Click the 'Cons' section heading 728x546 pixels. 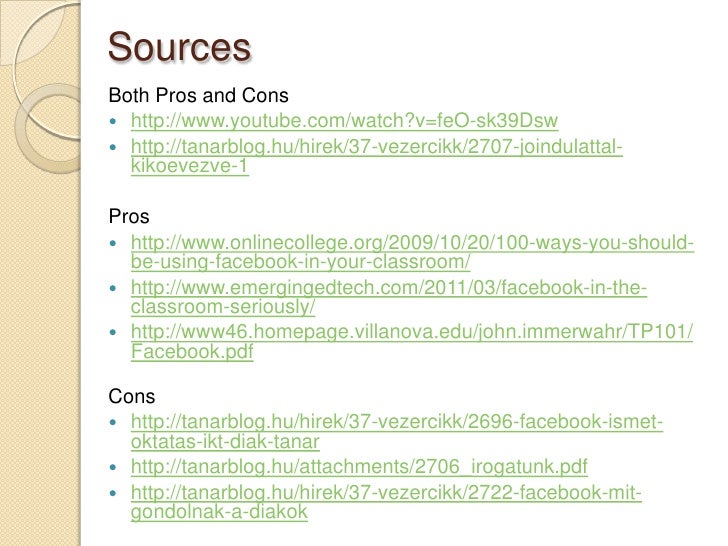click(x=131, y=396)
